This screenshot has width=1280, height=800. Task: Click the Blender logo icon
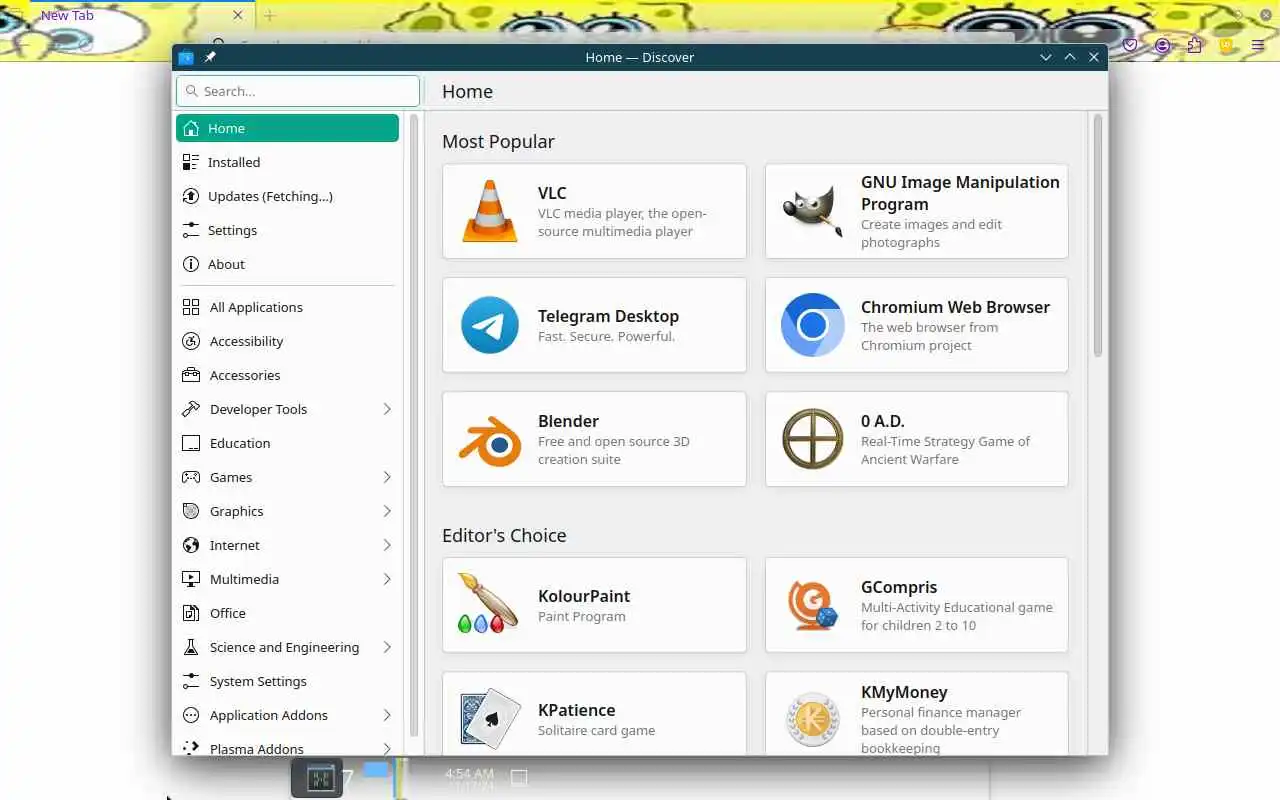490,440
